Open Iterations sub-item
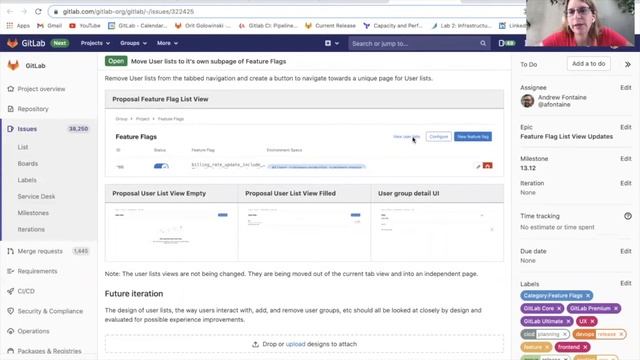Screen dimensions: 640x360 pyautogui.click(x=31, y=229)
